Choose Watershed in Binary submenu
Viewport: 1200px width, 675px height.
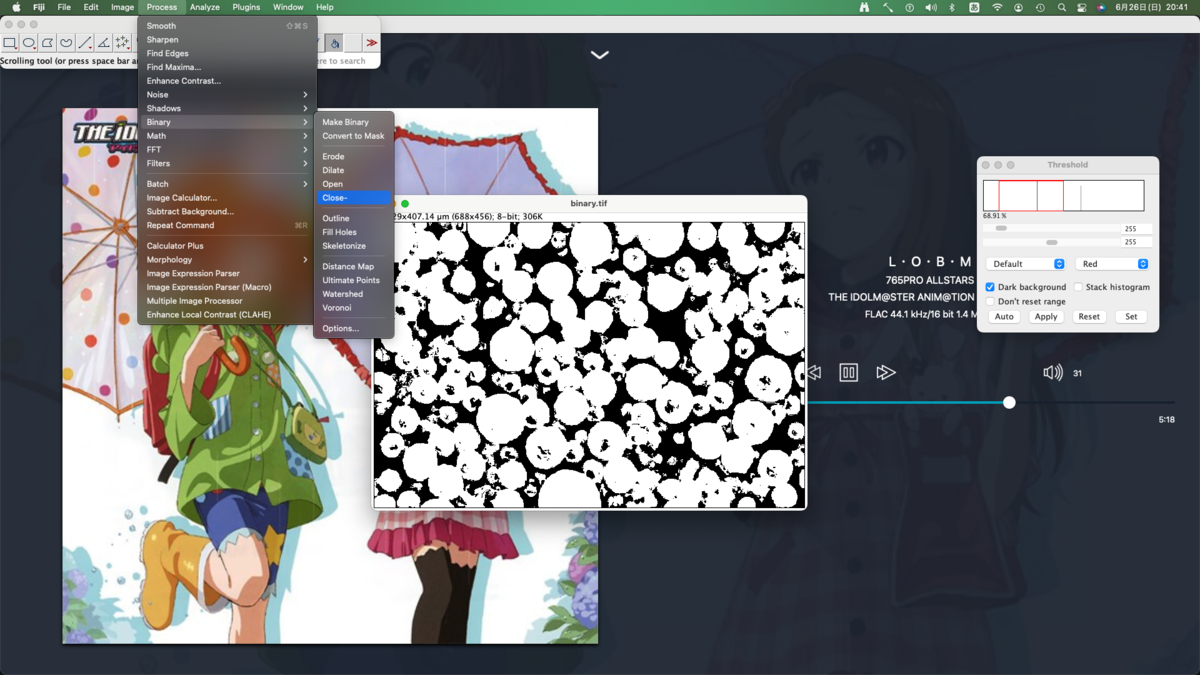pyautogui.click(x=354, y=294)
